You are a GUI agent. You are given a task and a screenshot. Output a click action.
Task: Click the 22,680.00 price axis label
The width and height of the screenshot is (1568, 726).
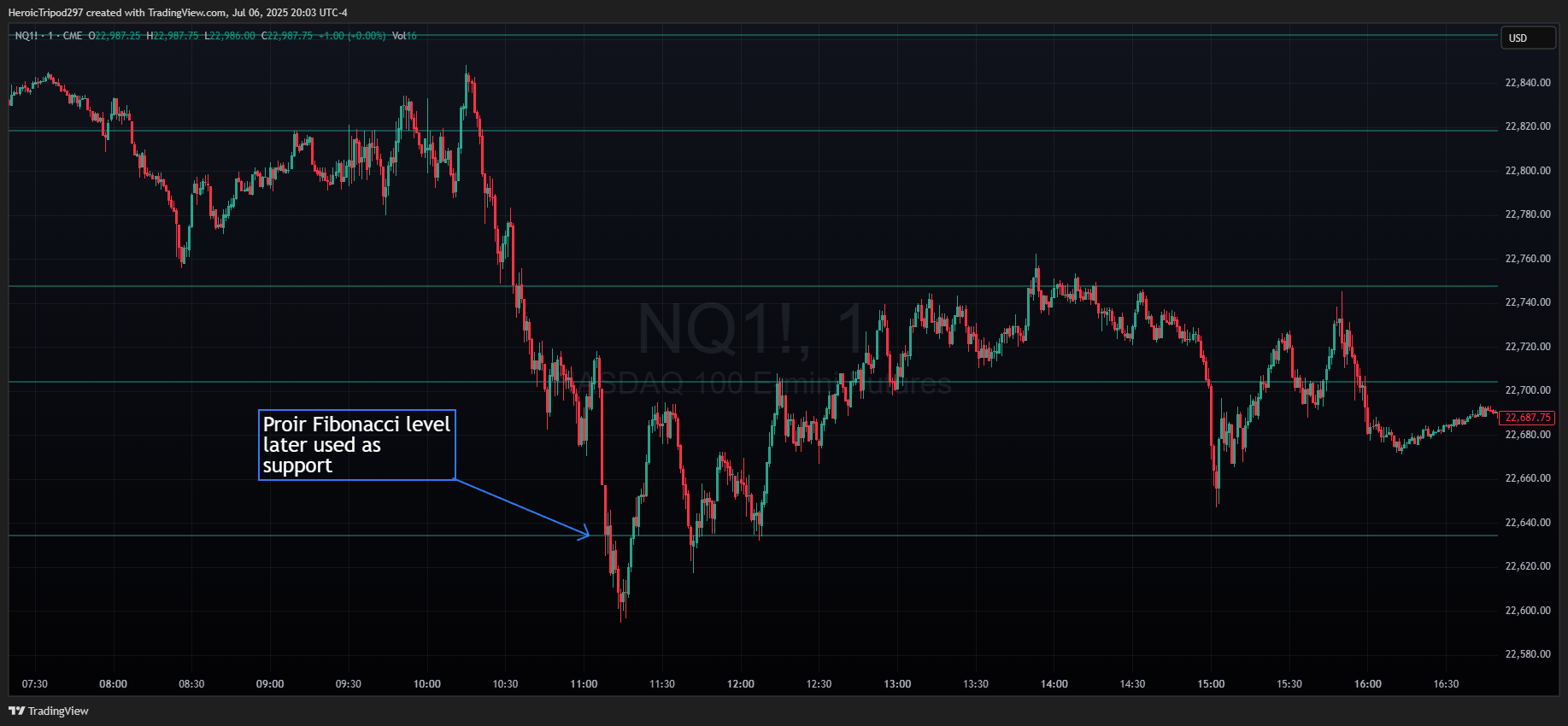[x=1528, y=435]
